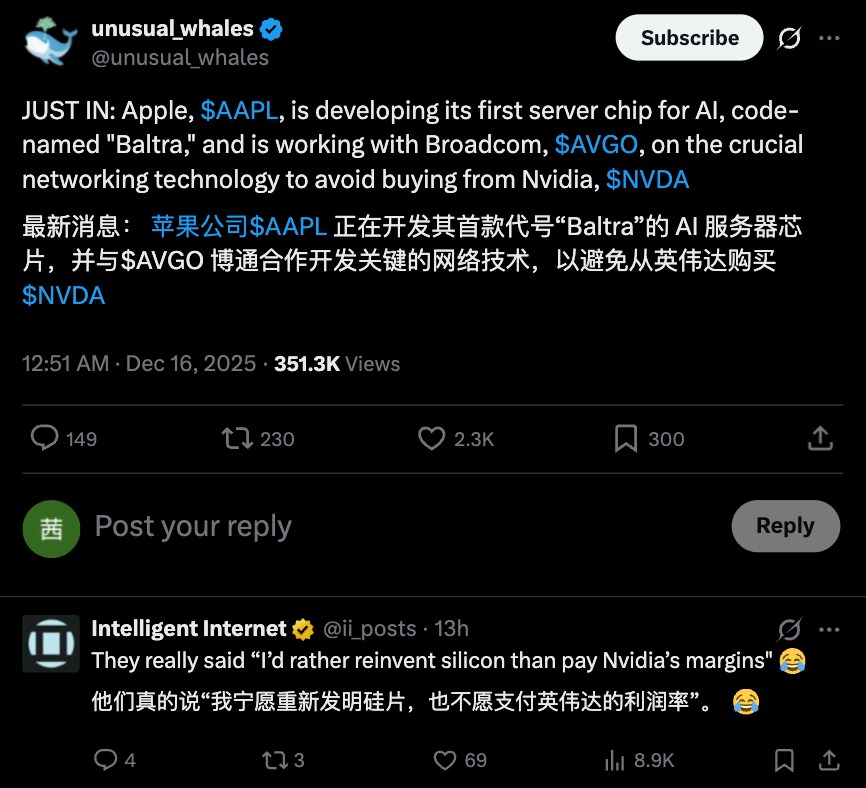866x788 pixels.
Task: Click the $AAPL cashtag link
Action: [239, 111]
